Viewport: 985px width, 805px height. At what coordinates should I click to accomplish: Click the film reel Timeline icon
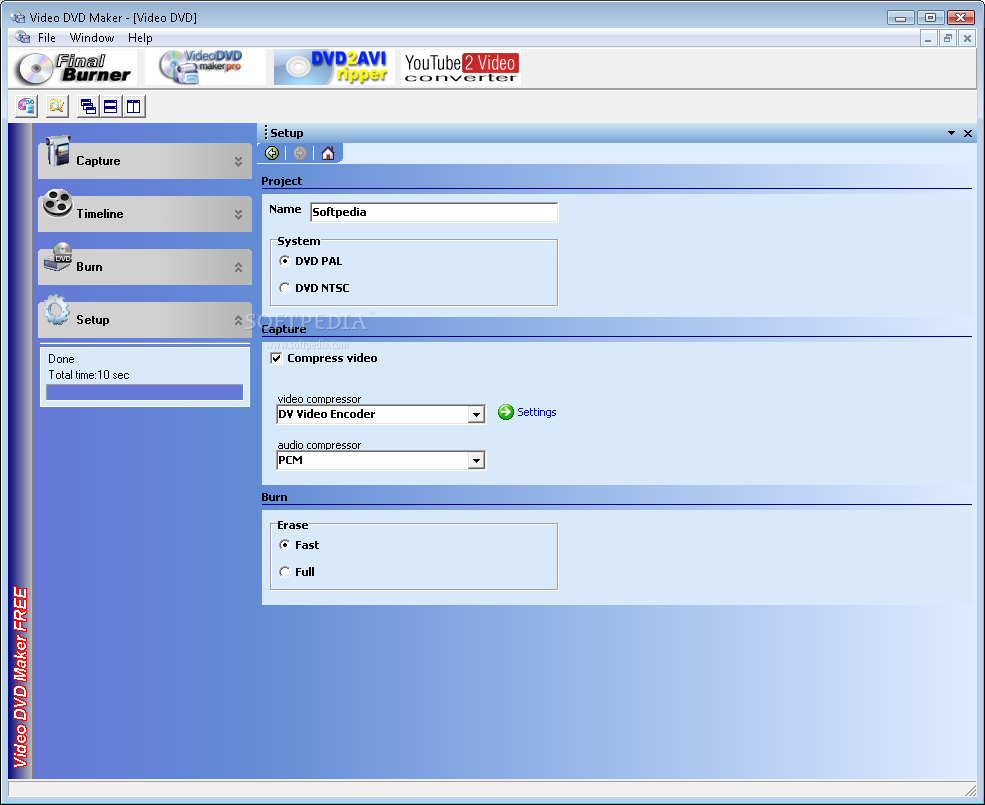(58, 204)
